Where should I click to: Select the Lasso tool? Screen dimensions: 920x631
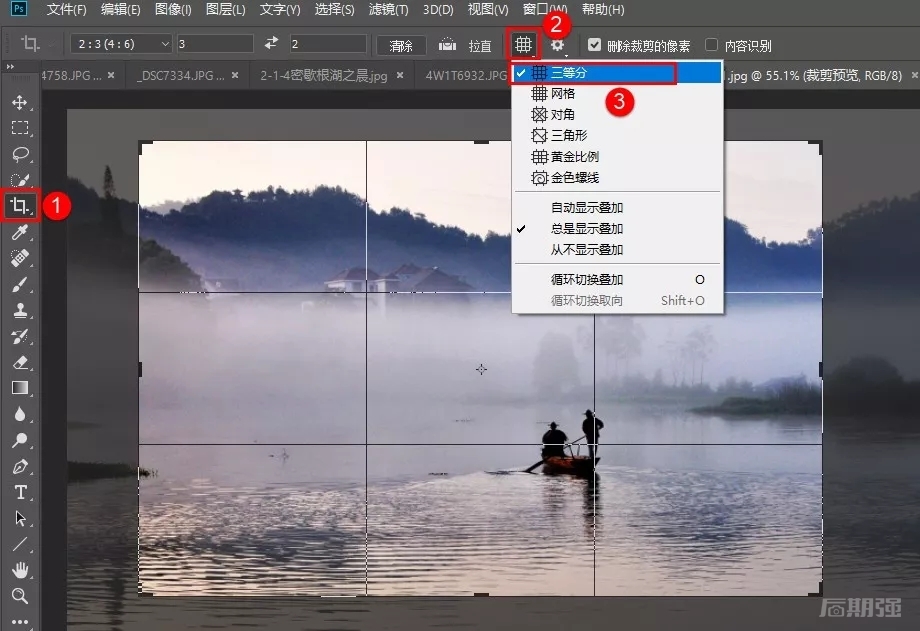pyautogui.click(x=20, y=154)
